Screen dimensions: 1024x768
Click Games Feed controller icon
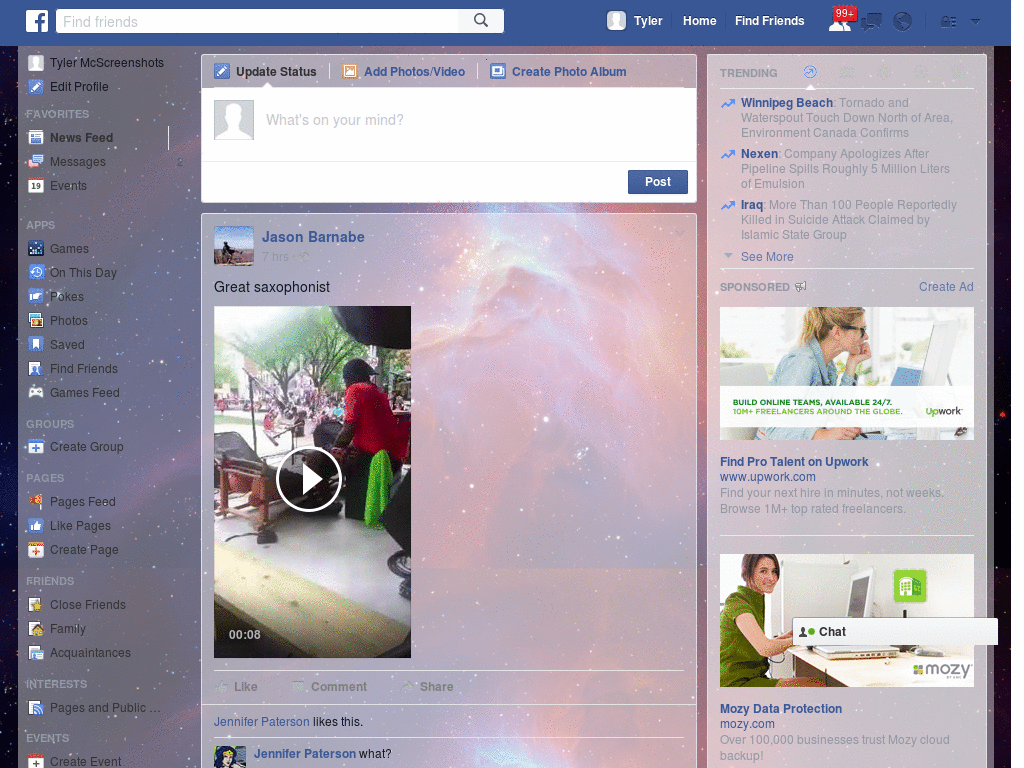pos(36,392)
